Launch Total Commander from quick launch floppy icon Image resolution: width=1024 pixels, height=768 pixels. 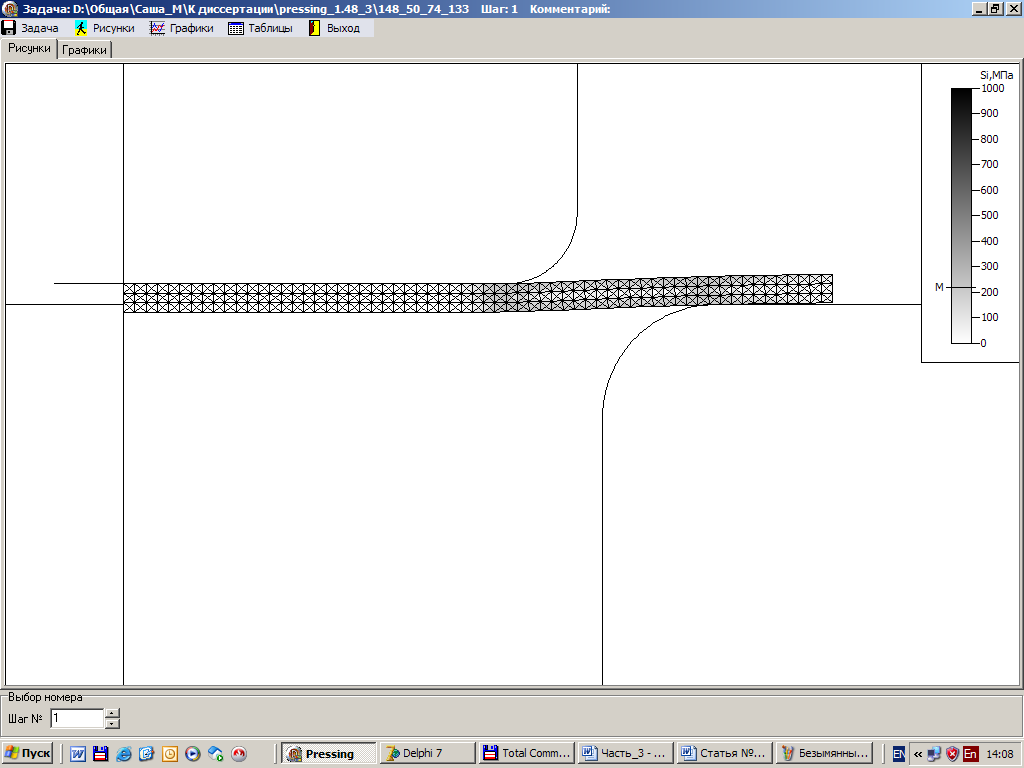coord(100,754)
